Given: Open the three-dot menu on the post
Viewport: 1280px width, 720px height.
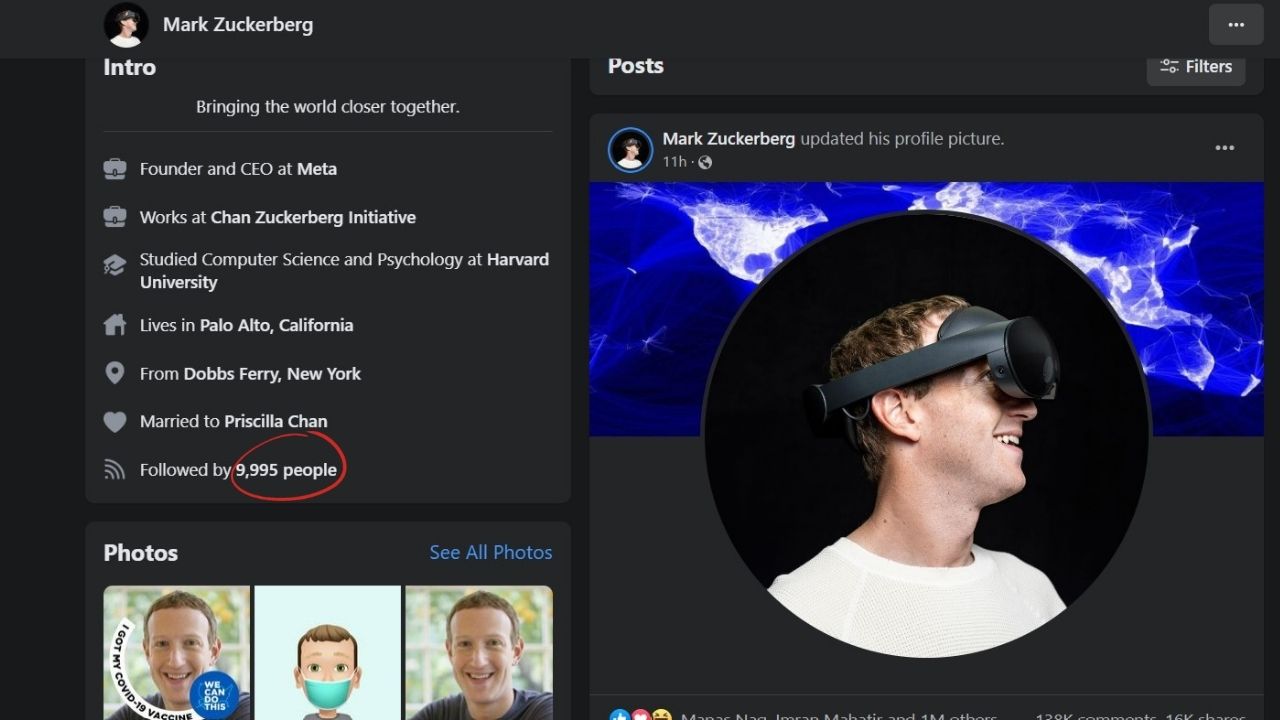Looking at the screenshot, I should click(1224, 147).
